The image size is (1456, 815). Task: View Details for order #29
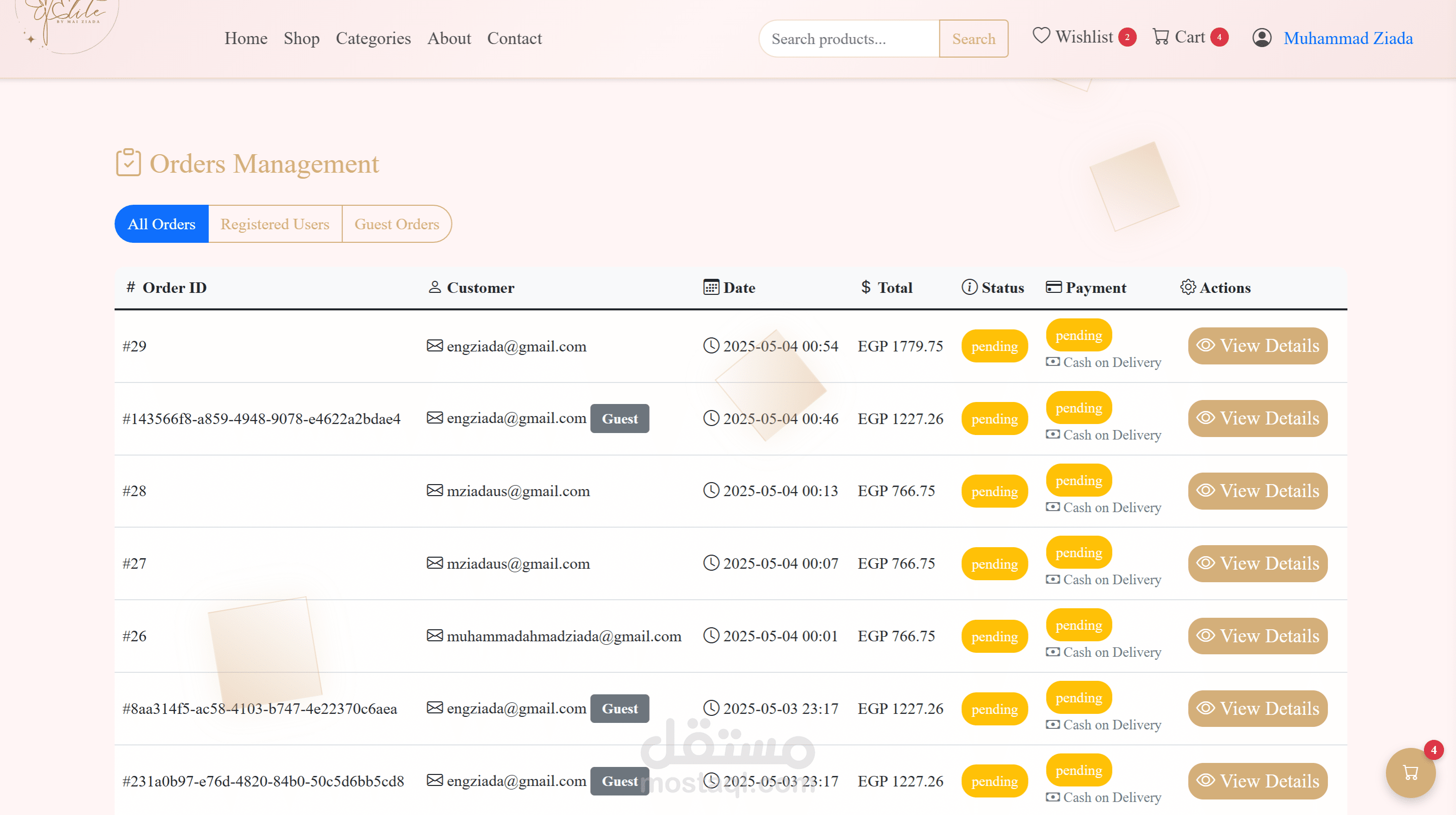[1258, 345]
